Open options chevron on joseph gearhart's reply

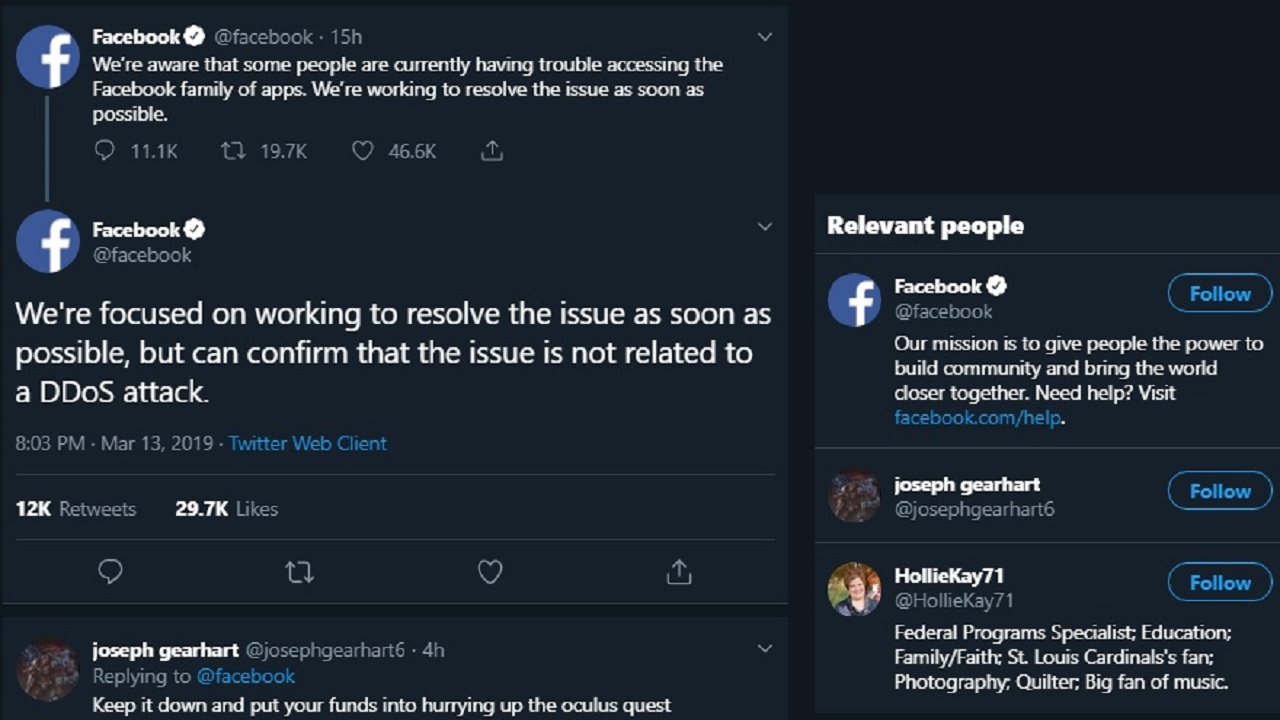(765, 649)
